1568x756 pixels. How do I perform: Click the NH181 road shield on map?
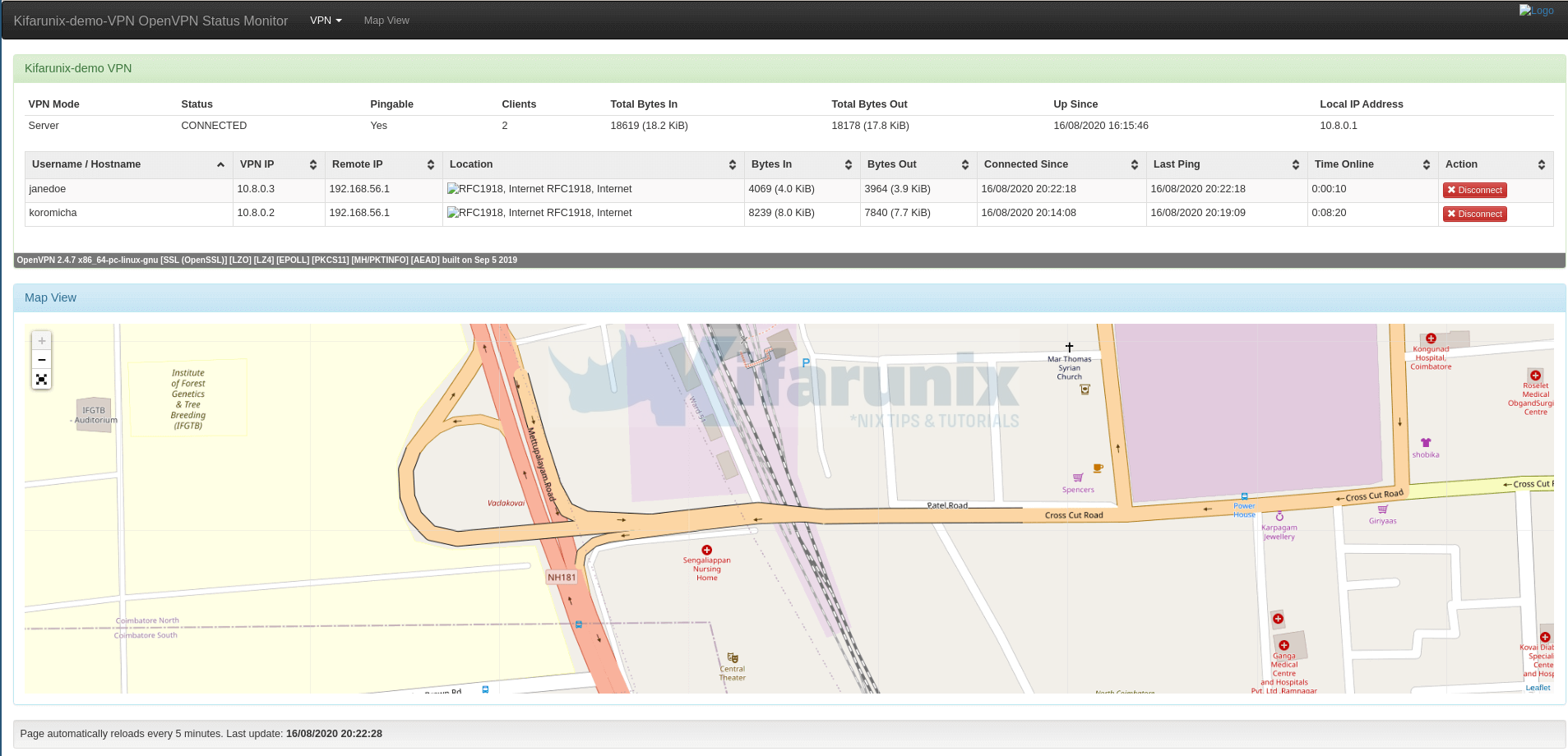[x=562, y=578]
